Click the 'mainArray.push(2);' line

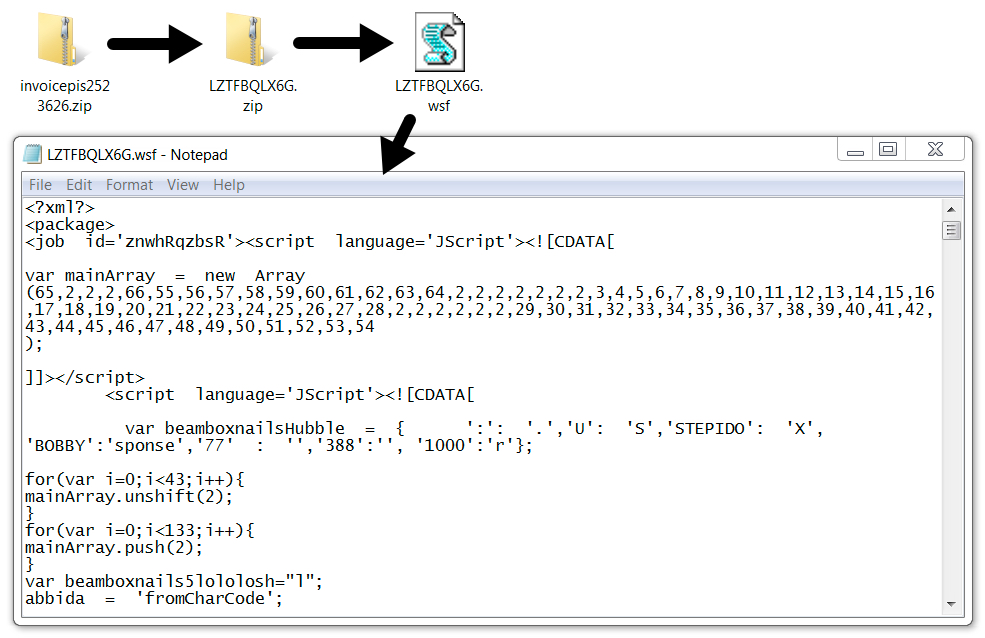pos(114,547)
